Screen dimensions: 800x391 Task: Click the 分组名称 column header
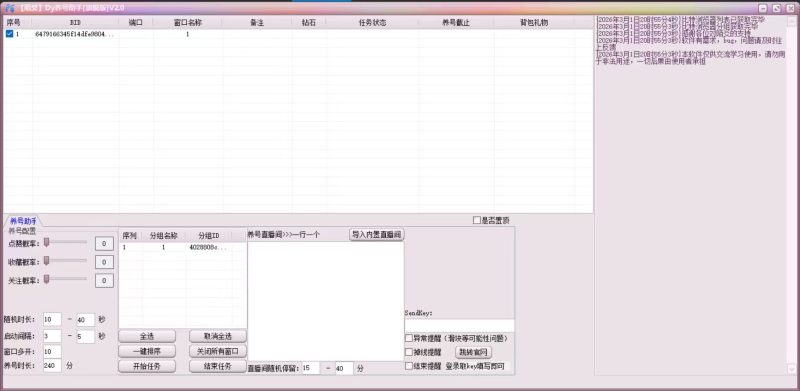163,236
